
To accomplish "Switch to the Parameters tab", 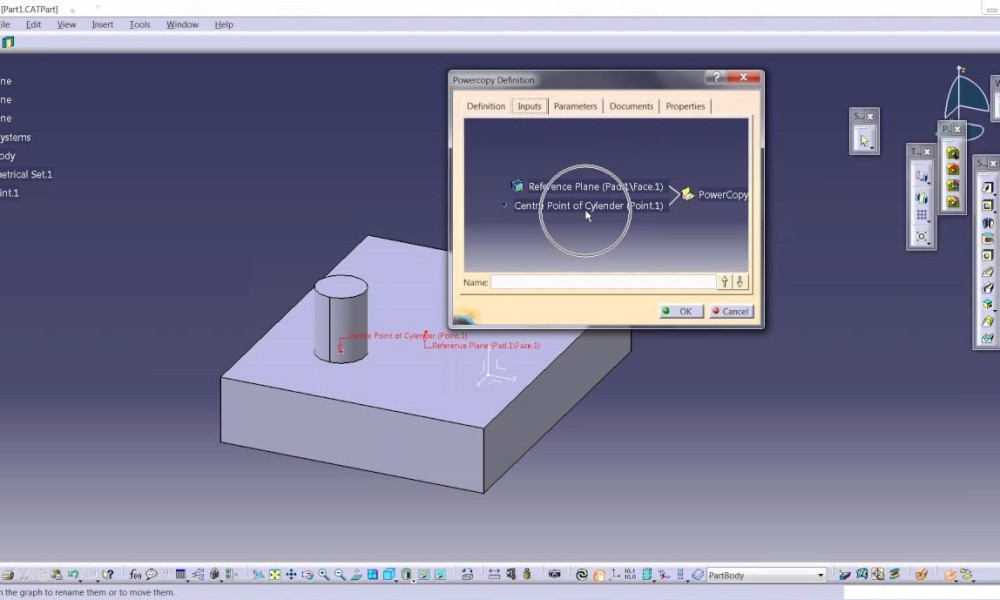I will pos(575,106).
